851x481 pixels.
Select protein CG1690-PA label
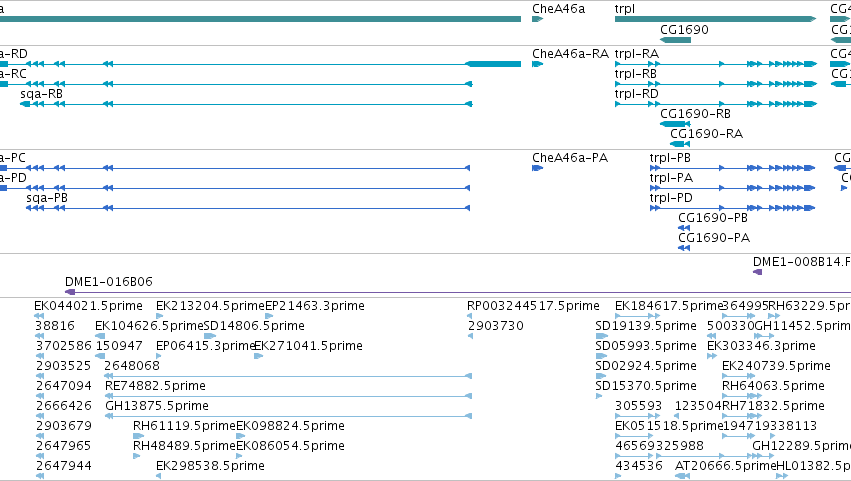click(x=714, y=238)
